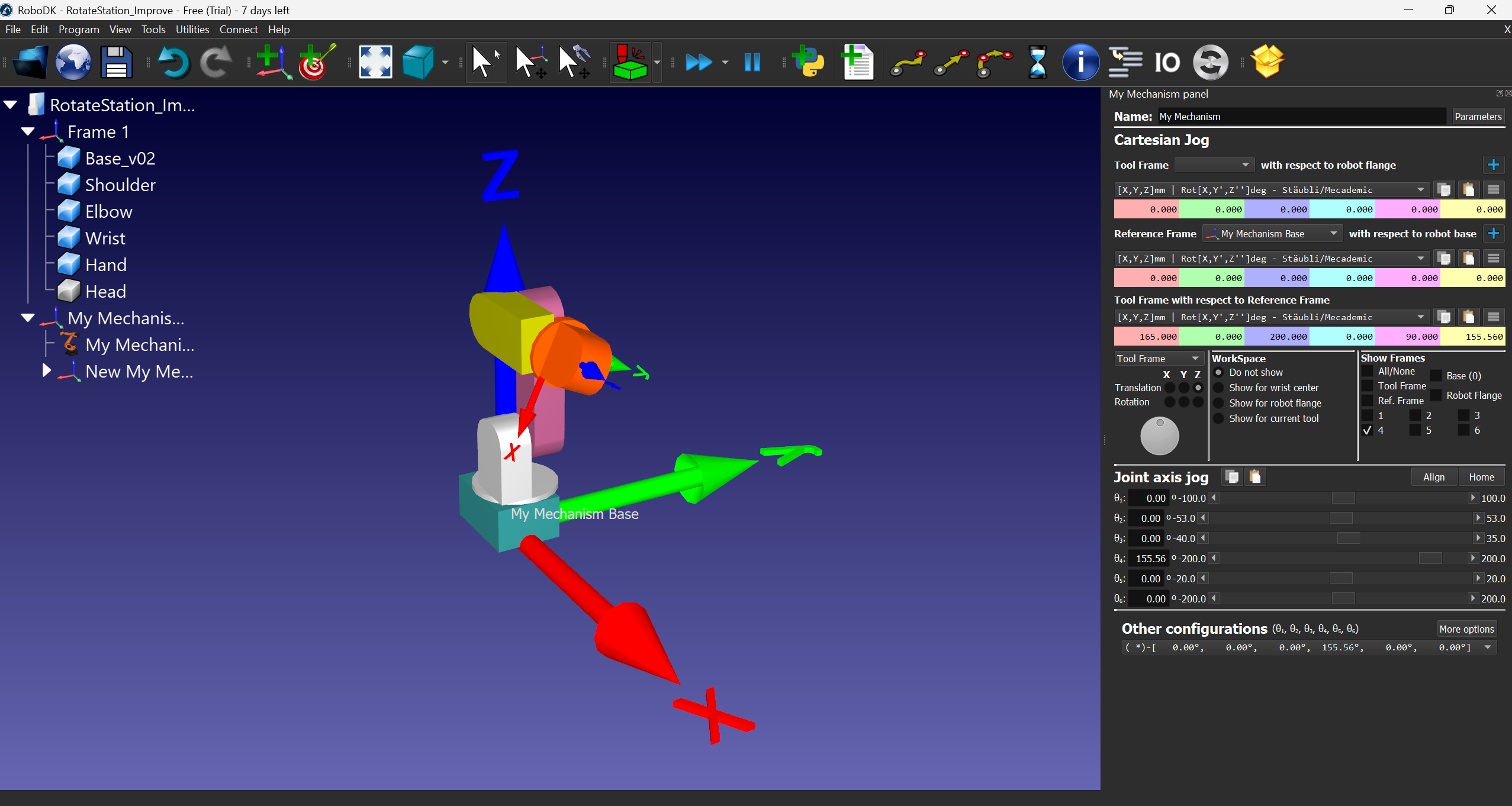Uncheck frame 4 in Show Frames
Viewport: 1512px width, 806px height.
coord(1367,430)
